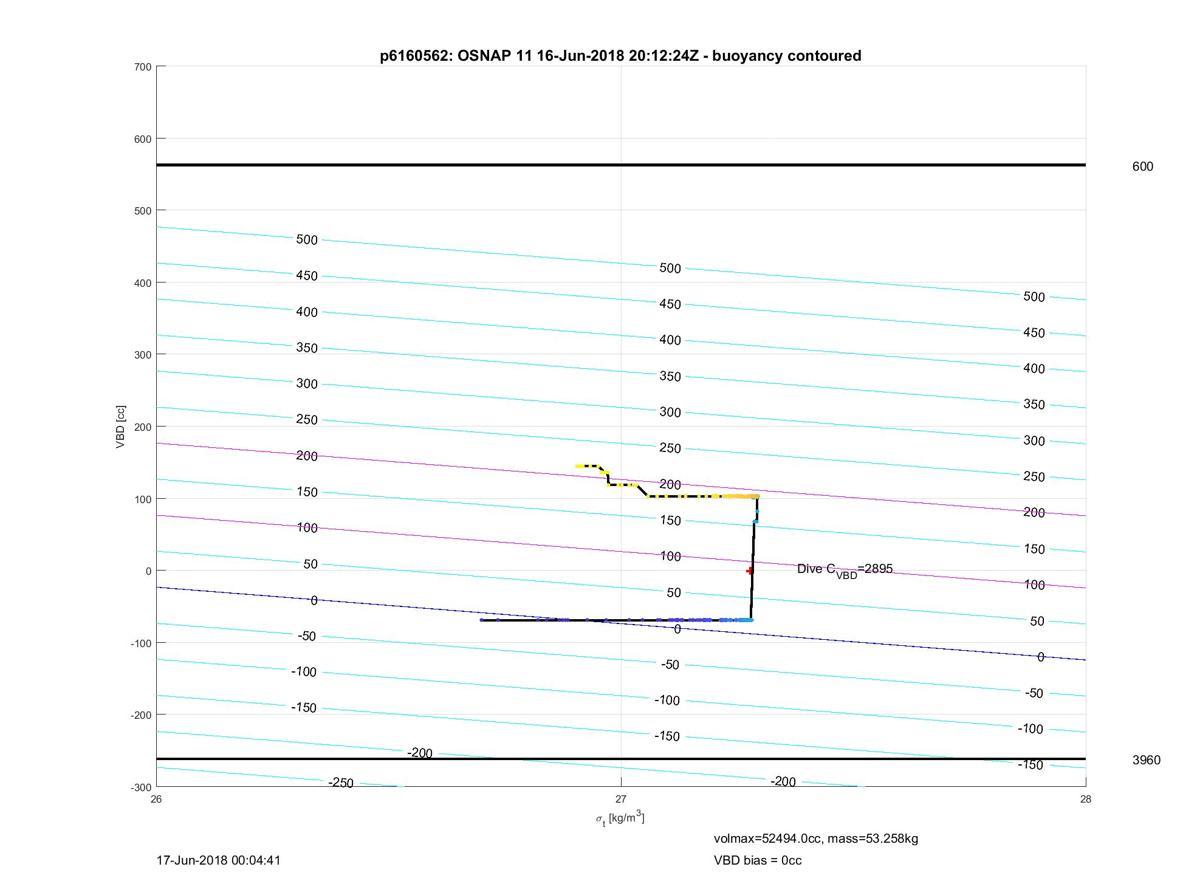Click the y-axis tick label '300'
1200x885 pixels.
click(142, 355)
